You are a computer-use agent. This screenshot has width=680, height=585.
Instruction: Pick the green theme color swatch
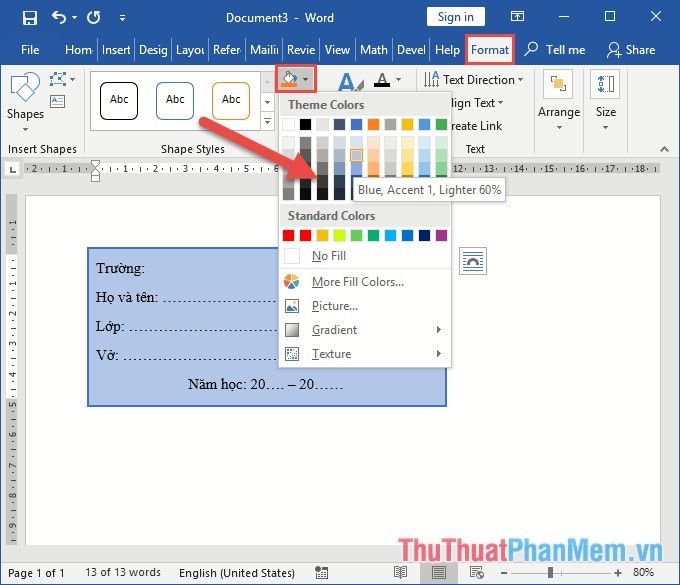[x=441, y=124]
